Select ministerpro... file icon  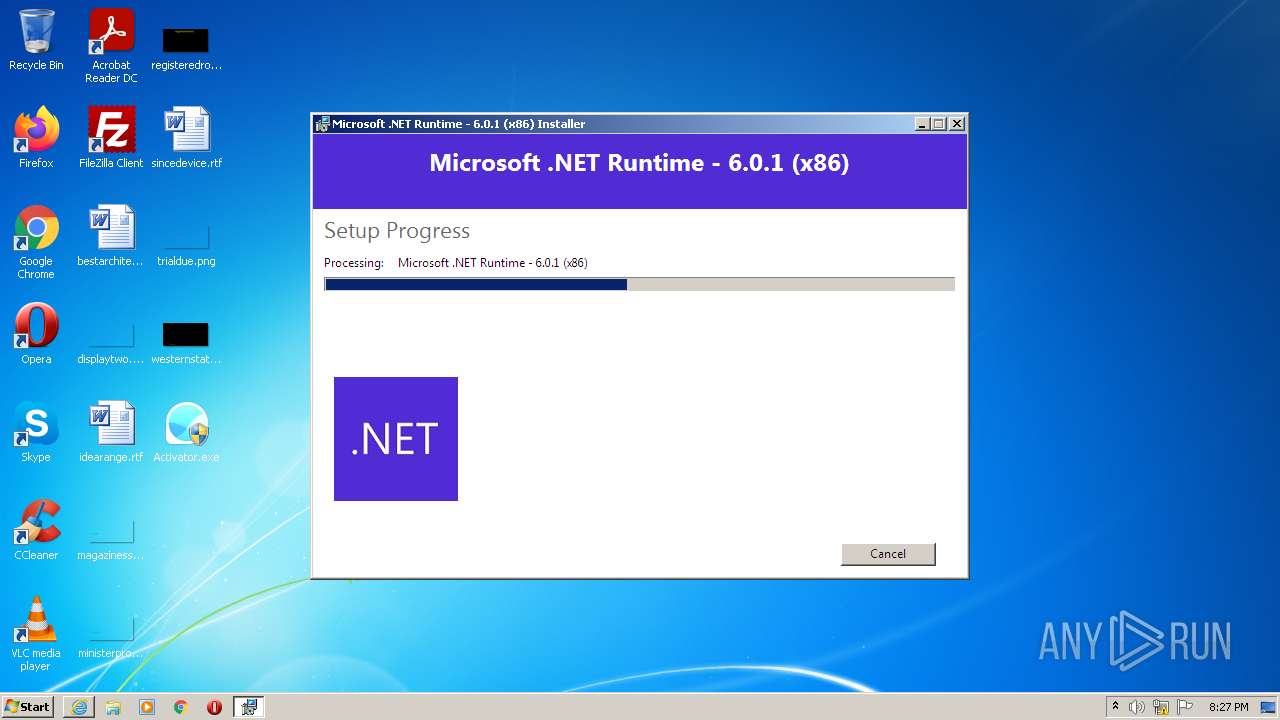[111, 637]
